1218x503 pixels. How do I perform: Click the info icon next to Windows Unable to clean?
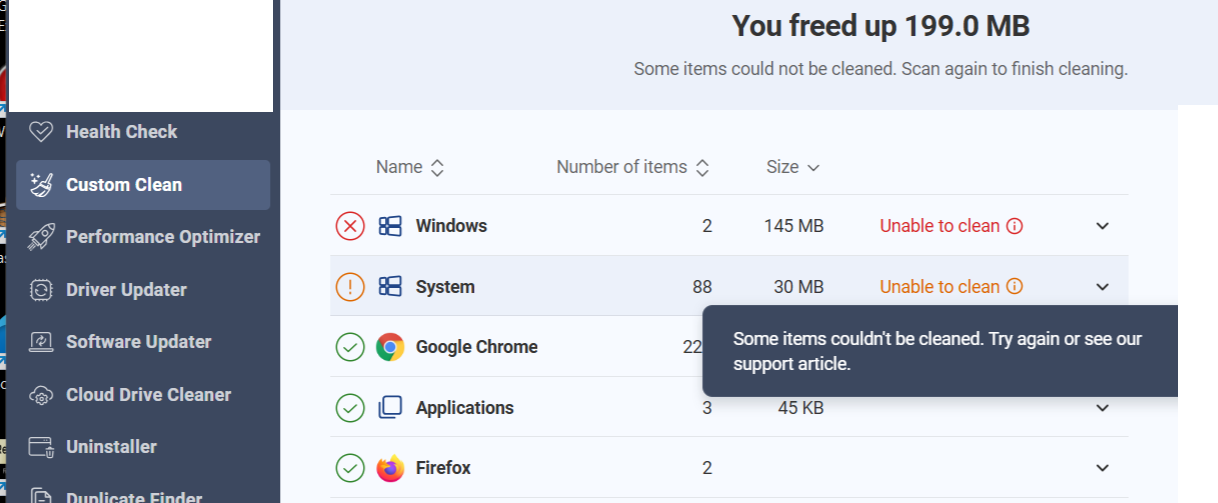[1014, 226]
